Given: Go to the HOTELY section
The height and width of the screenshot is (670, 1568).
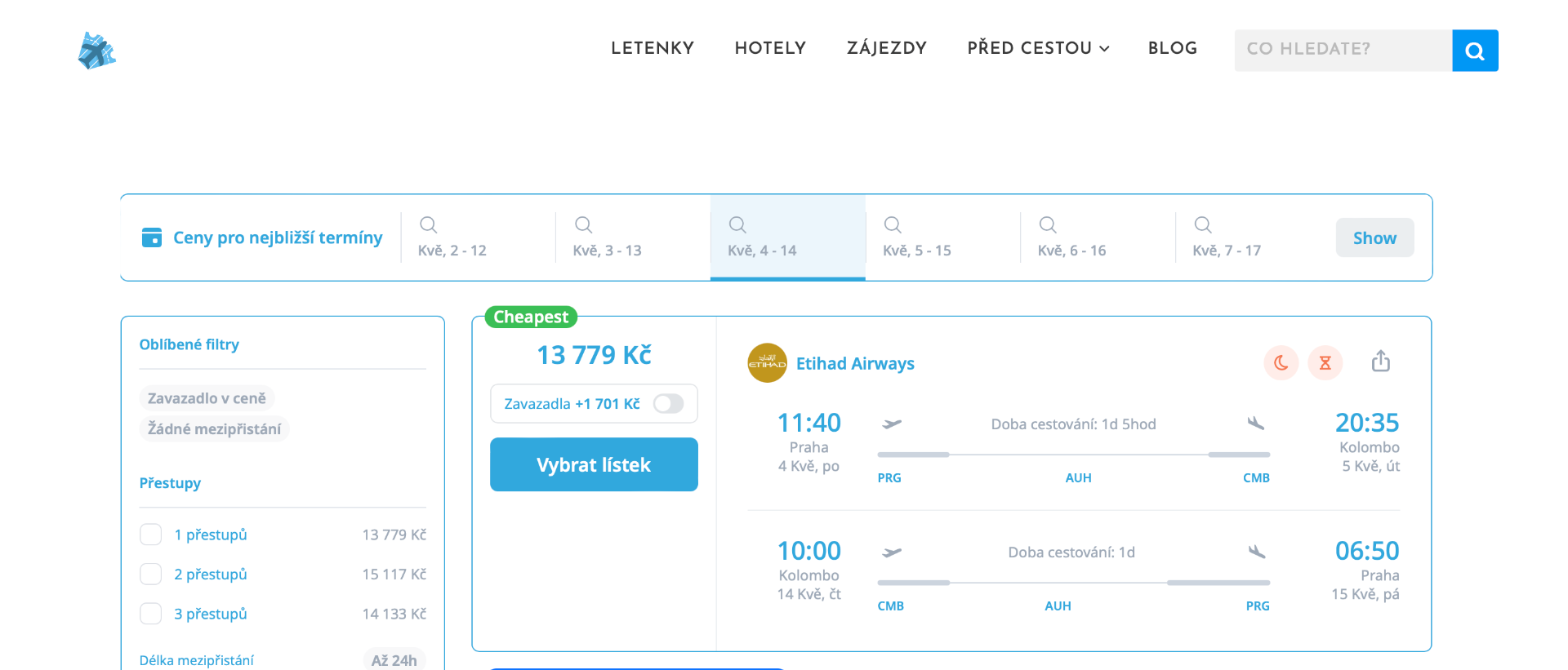Looking at the screenshot, I should [770, 49].
